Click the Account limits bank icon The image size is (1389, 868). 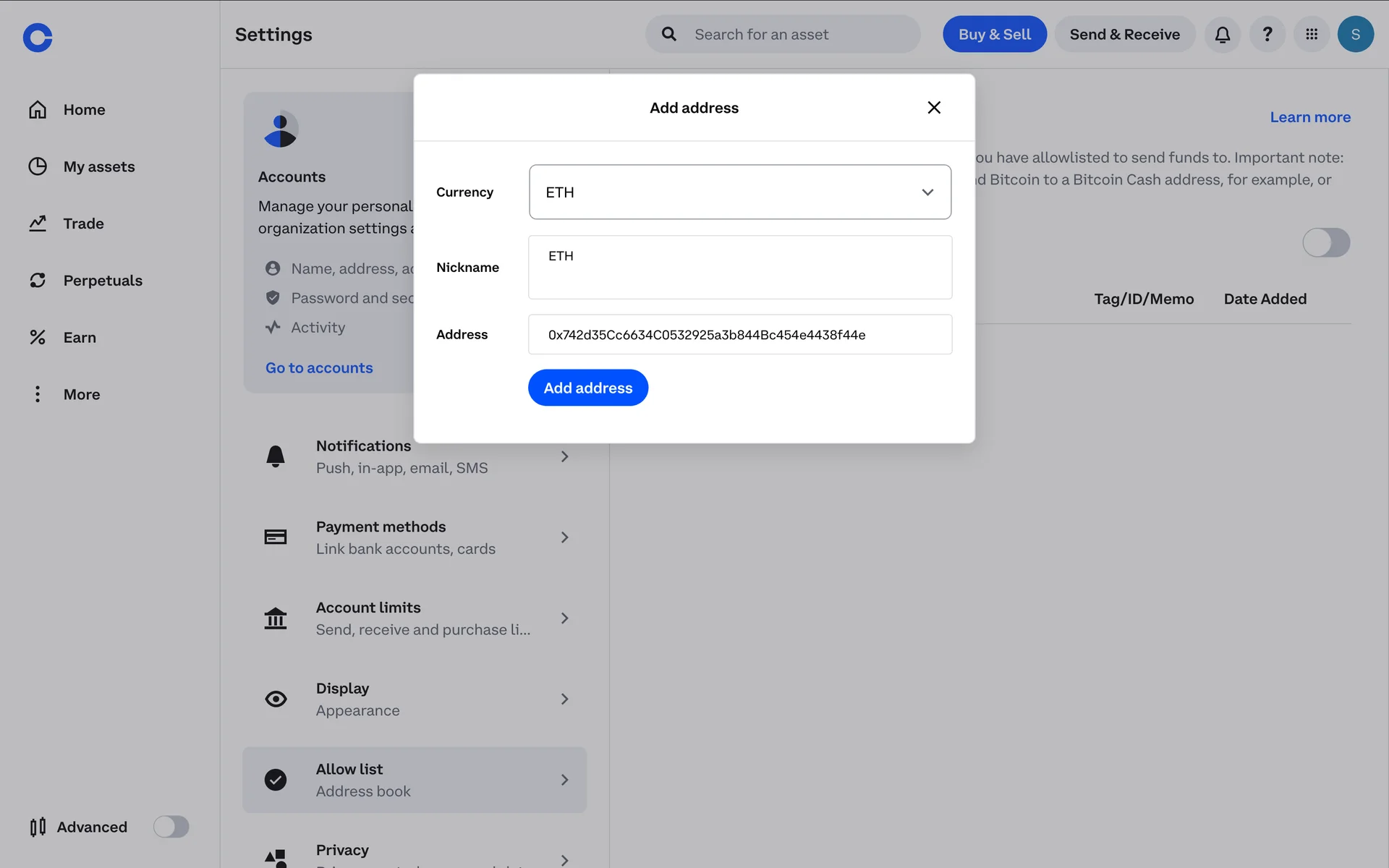pyautogui.click(x=276, y=618)
